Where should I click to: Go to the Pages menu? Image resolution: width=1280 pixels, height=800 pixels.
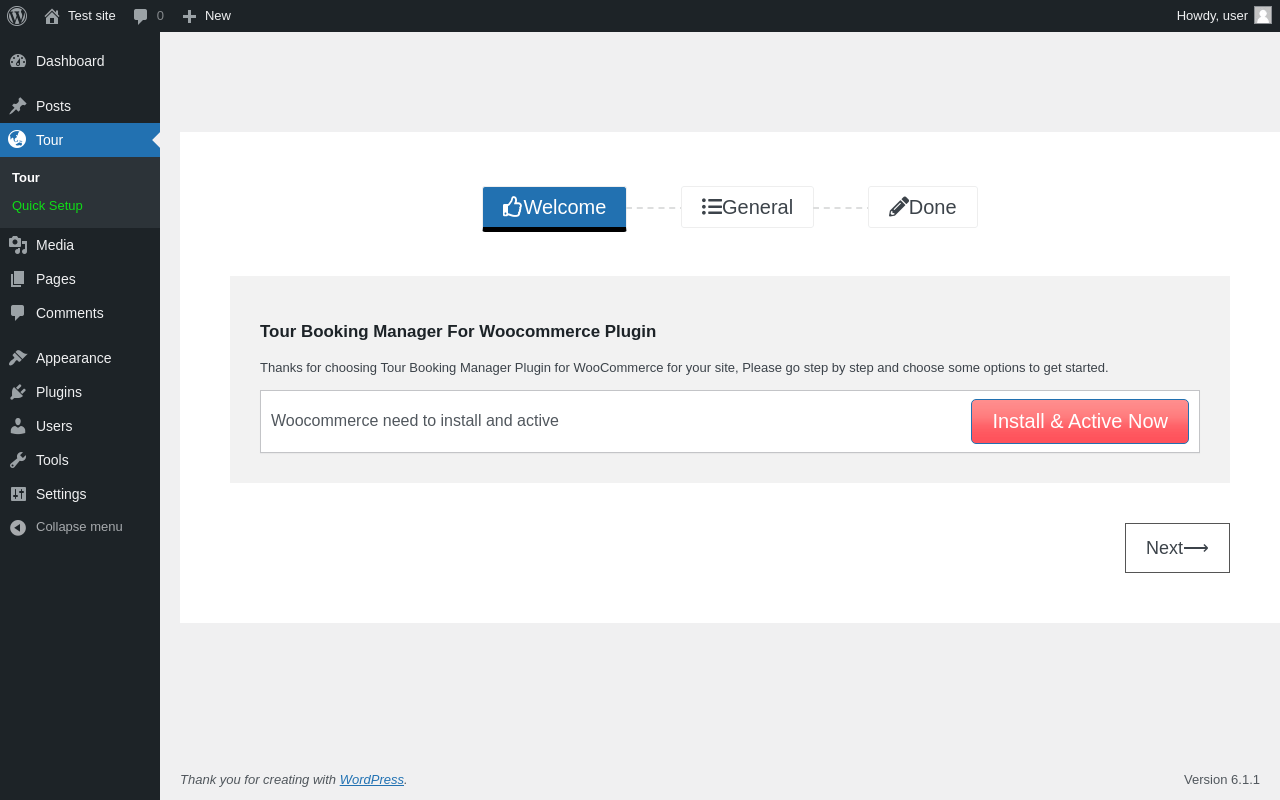click(x=80, y=279)
